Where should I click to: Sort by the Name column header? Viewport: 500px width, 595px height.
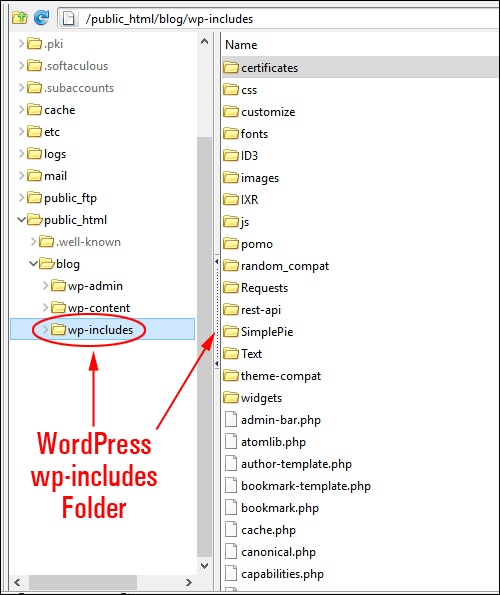(241, 45)
